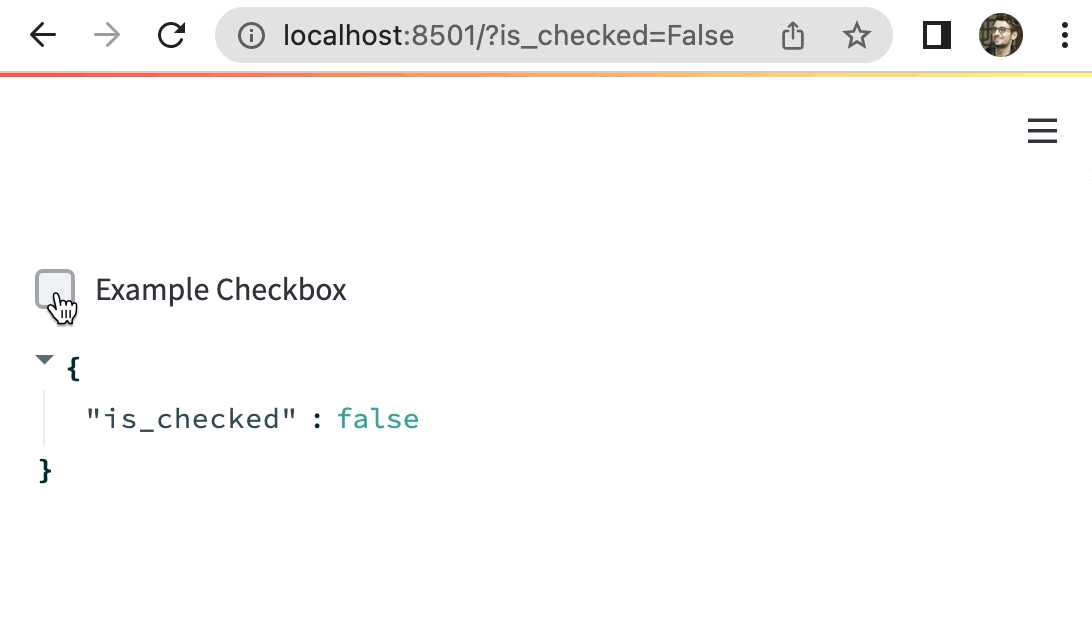Open the Streamlit hamburger menu

click(x=1042, y=131)
